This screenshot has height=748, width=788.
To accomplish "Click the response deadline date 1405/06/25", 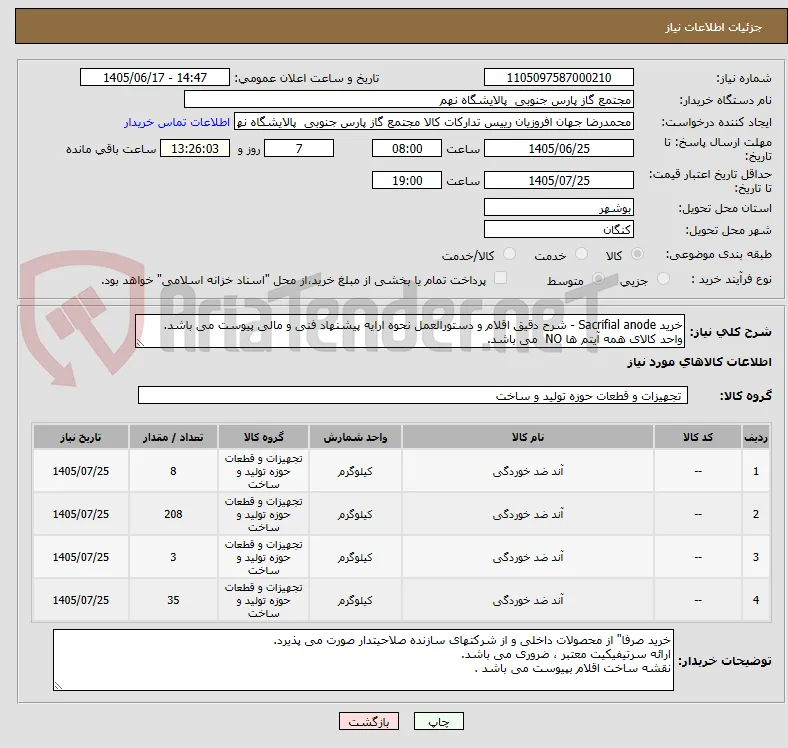I will tap(559, 148).
